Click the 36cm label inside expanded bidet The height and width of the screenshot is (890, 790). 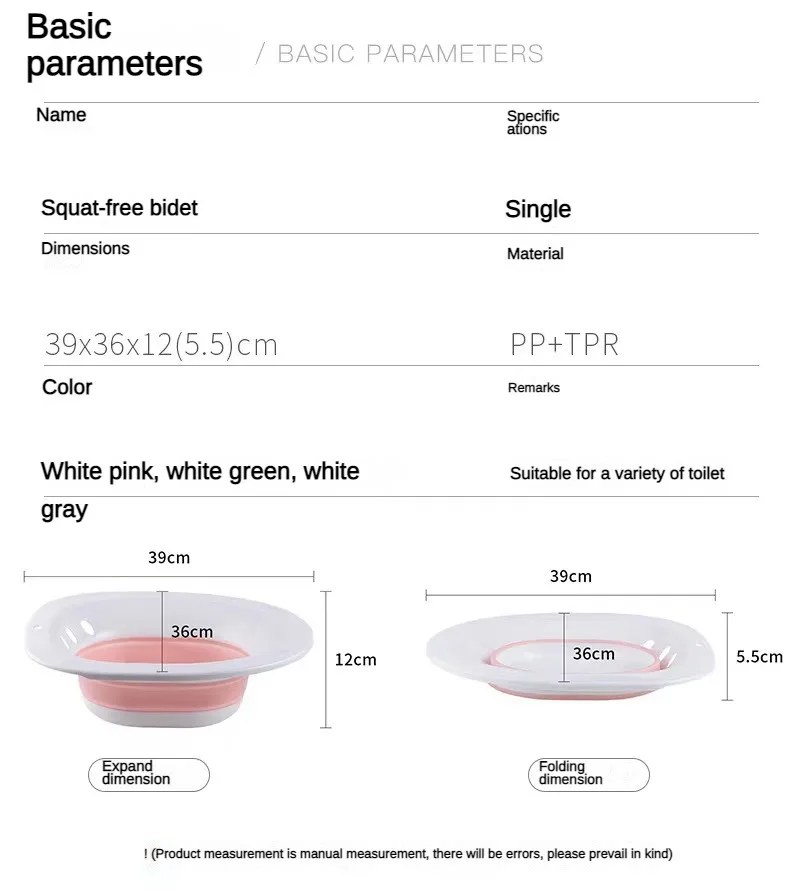(192, 632)
